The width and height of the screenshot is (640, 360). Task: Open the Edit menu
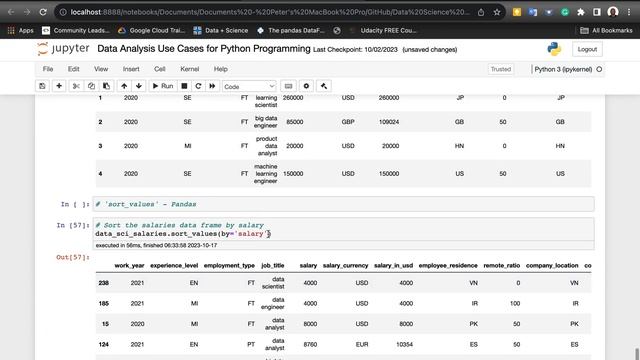click(73, 69)
